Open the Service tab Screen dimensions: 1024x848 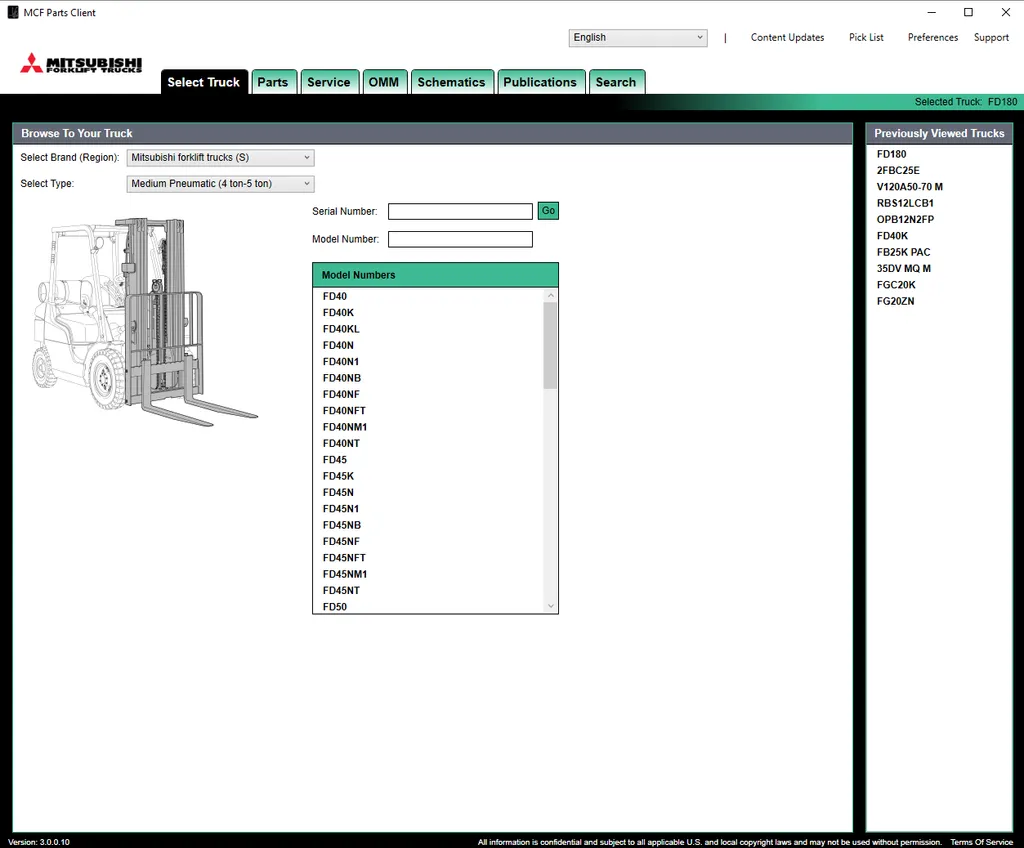click(329, 82)
